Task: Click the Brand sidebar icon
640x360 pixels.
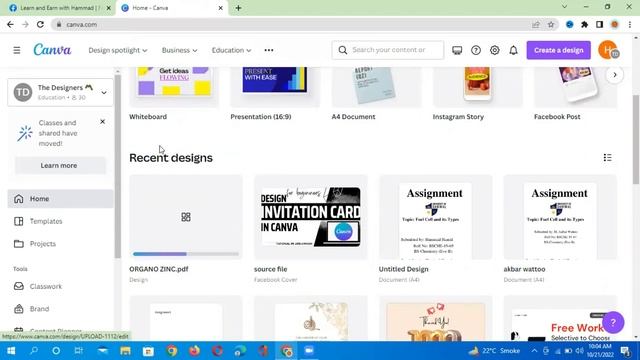Action: (19, 309)
